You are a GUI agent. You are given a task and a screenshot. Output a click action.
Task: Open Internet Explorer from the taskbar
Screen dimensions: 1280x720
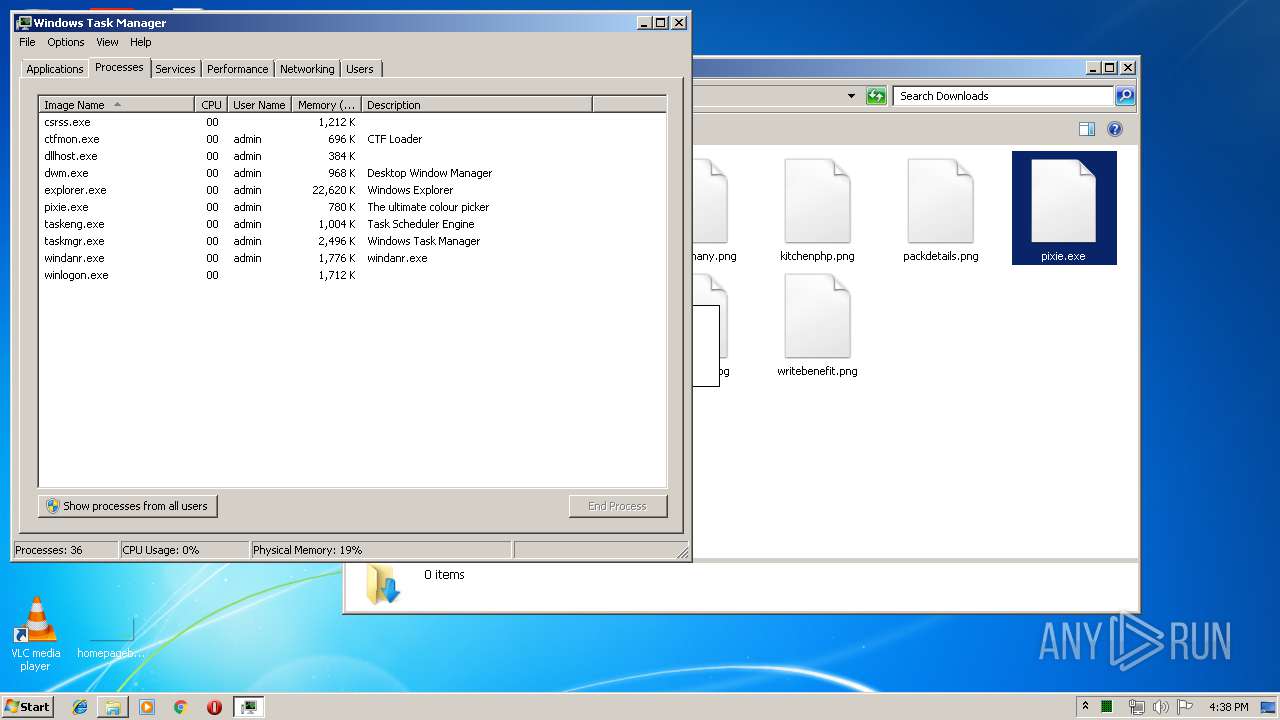(80, 707)
